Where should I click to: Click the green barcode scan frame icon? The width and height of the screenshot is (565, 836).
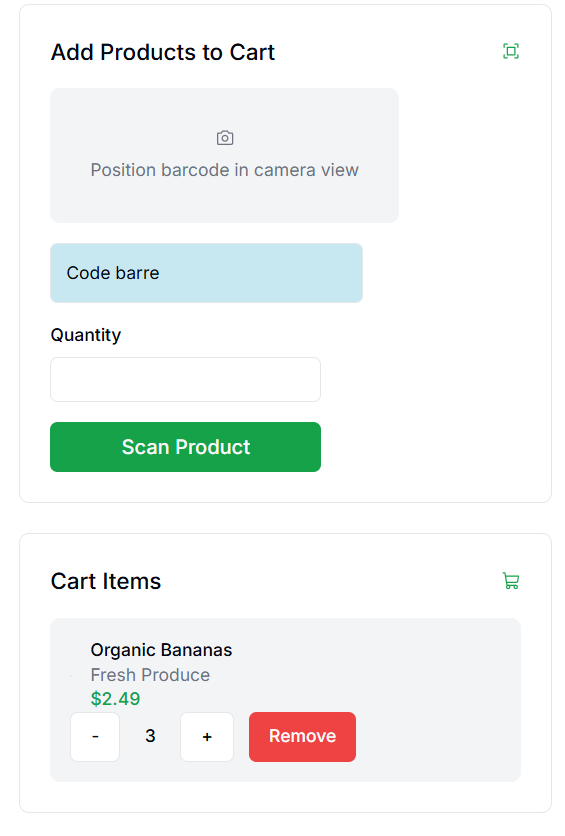511,51
